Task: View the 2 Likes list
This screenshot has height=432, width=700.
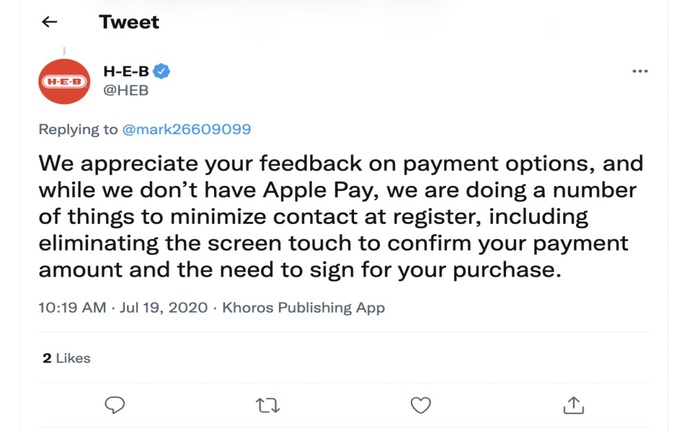Action: tap(67, 358)
